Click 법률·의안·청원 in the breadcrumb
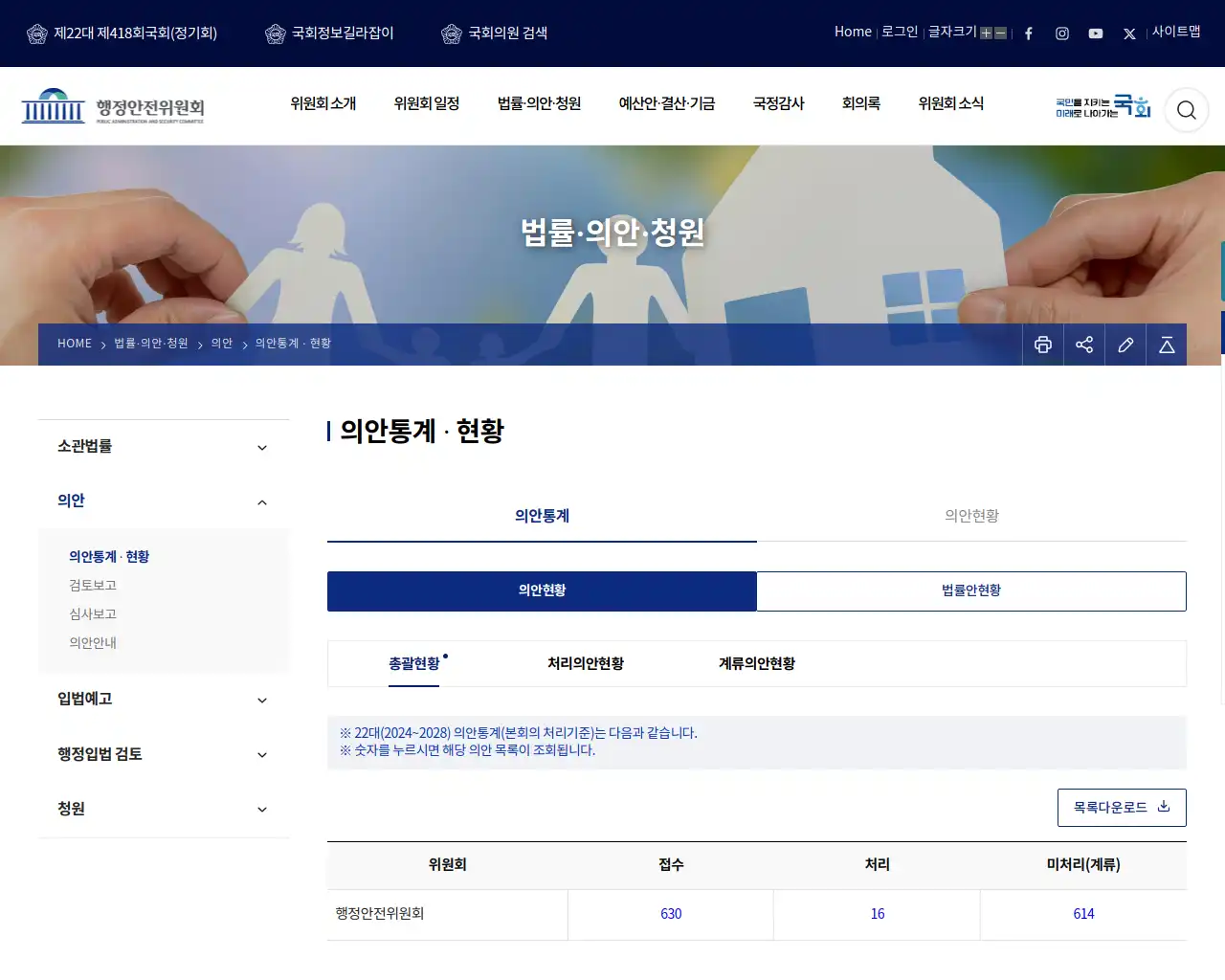The height and width of the screenshot is (980, 1225). [151, 344]
